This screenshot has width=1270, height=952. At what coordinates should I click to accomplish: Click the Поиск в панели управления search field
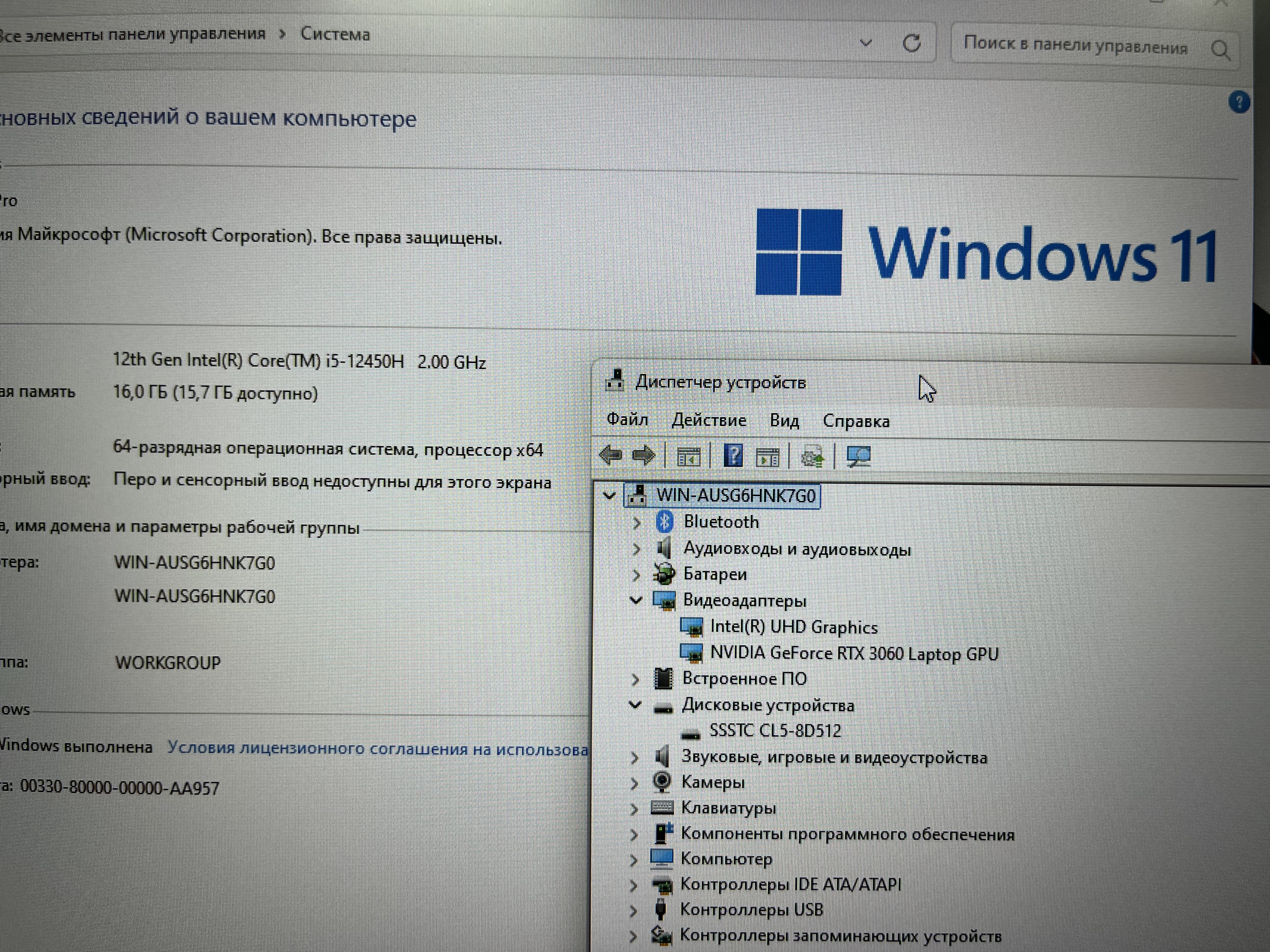click(x=1074, y=45)
